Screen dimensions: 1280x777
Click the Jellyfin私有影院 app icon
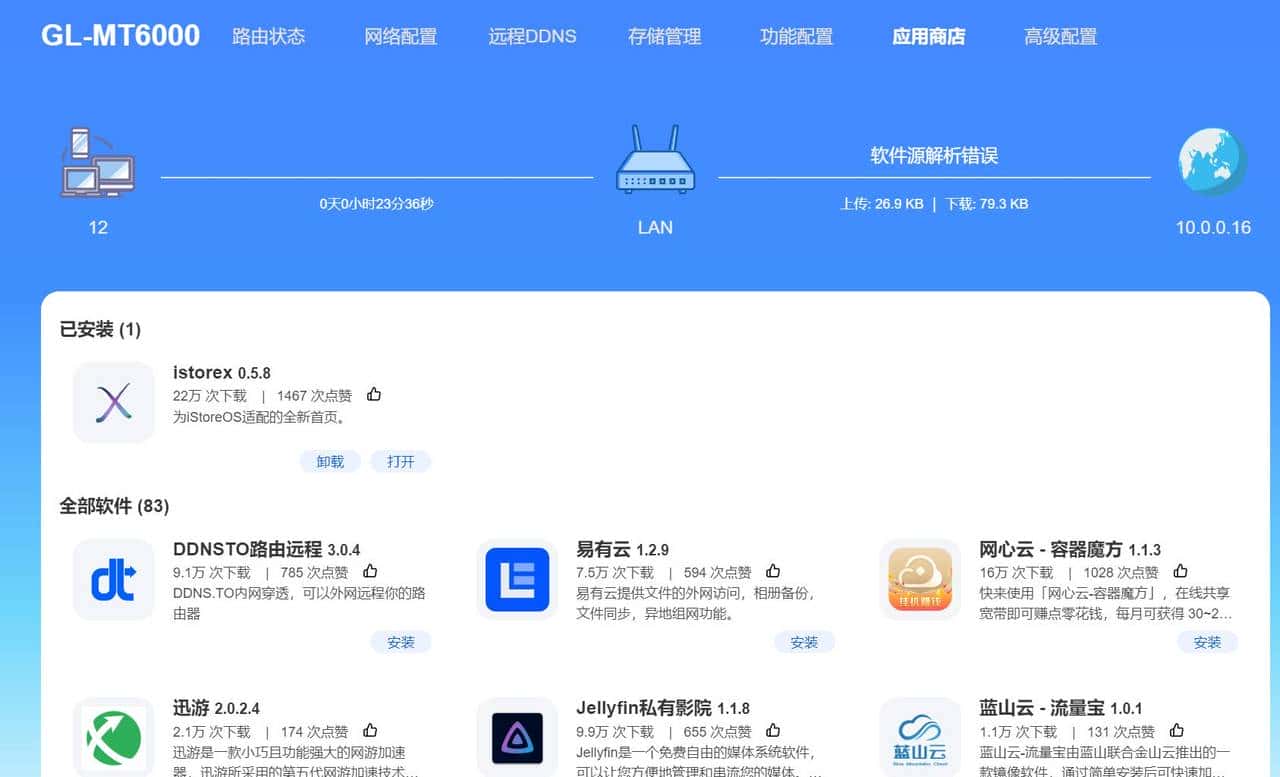click(517, 739)
